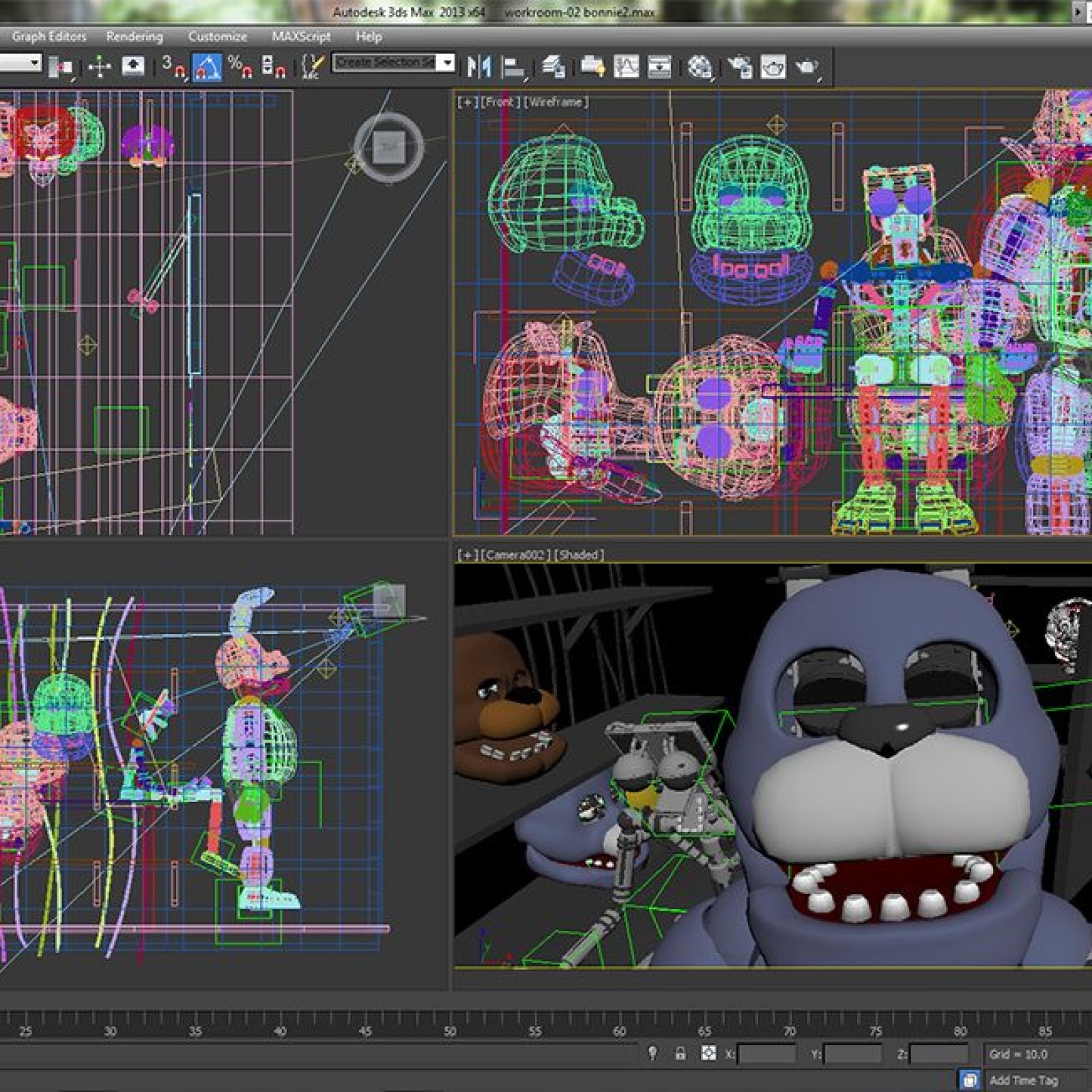1092x1092 pixels.
Task: Open the Camera002 viewport [+] general menu
Action: point(468,555)
